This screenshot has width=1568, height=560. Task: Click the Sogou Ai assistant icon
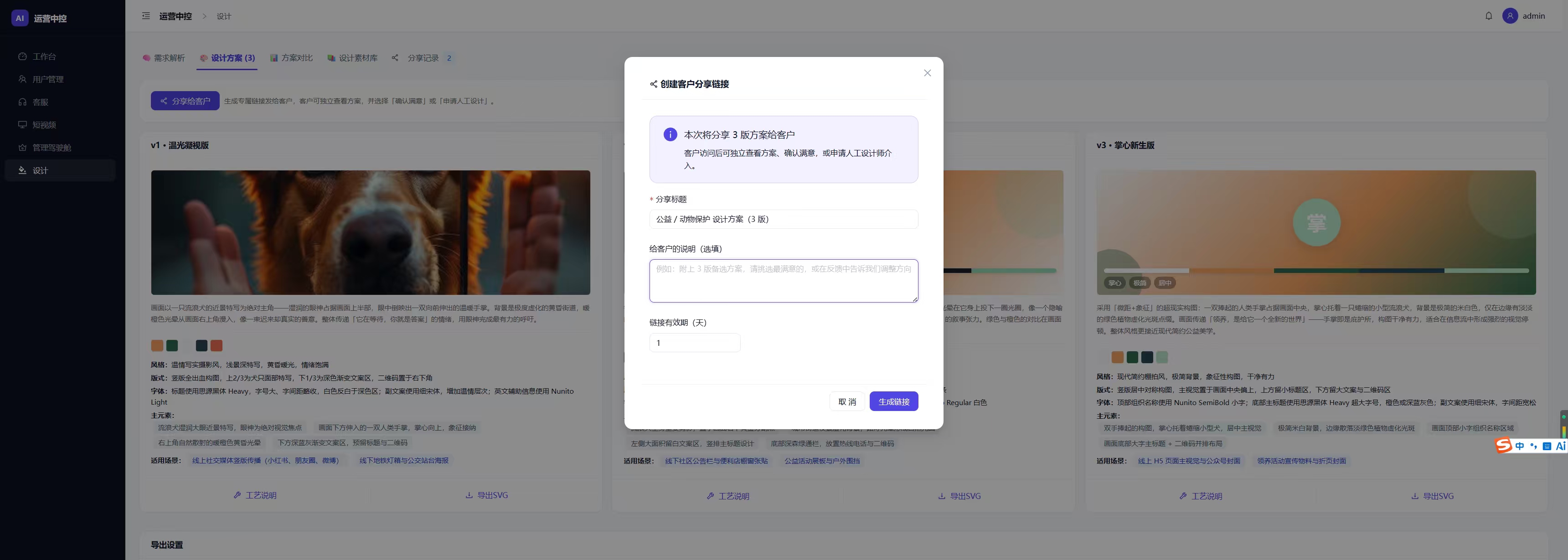[1561, 446]
